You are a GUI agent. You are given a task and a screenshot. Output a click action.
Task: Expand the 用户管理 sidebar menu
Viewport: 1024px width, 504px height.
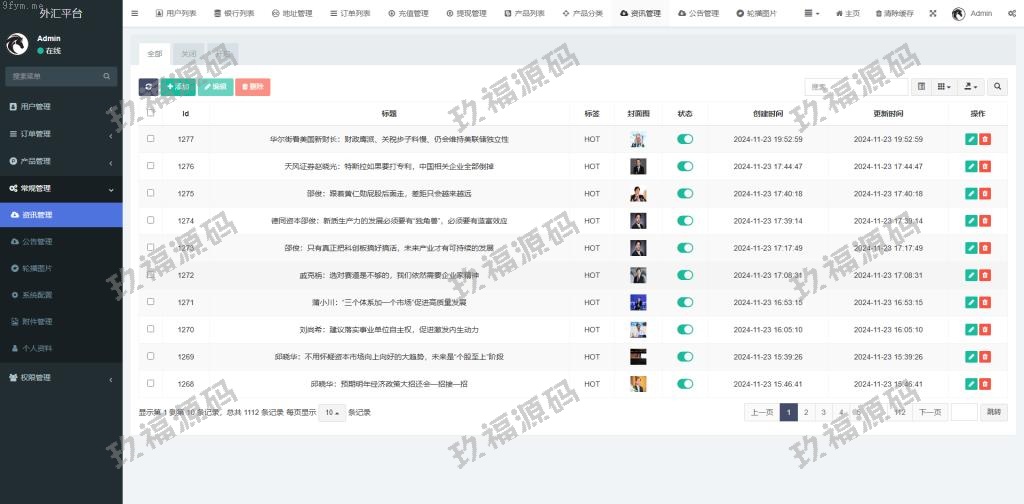pyautogui.click(x=60, y=106)
